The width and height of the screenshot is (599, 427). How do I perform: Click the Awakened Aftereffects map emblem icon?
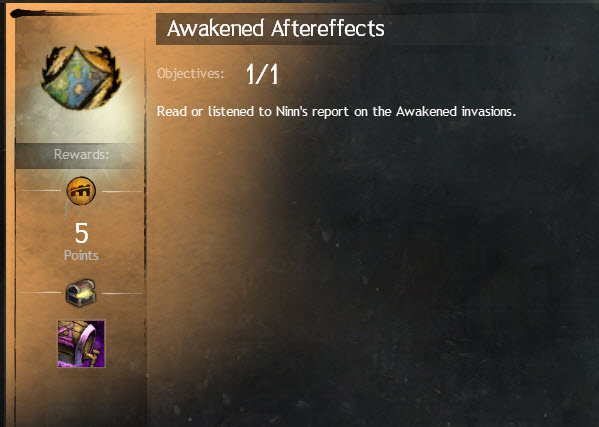(81, 77)
